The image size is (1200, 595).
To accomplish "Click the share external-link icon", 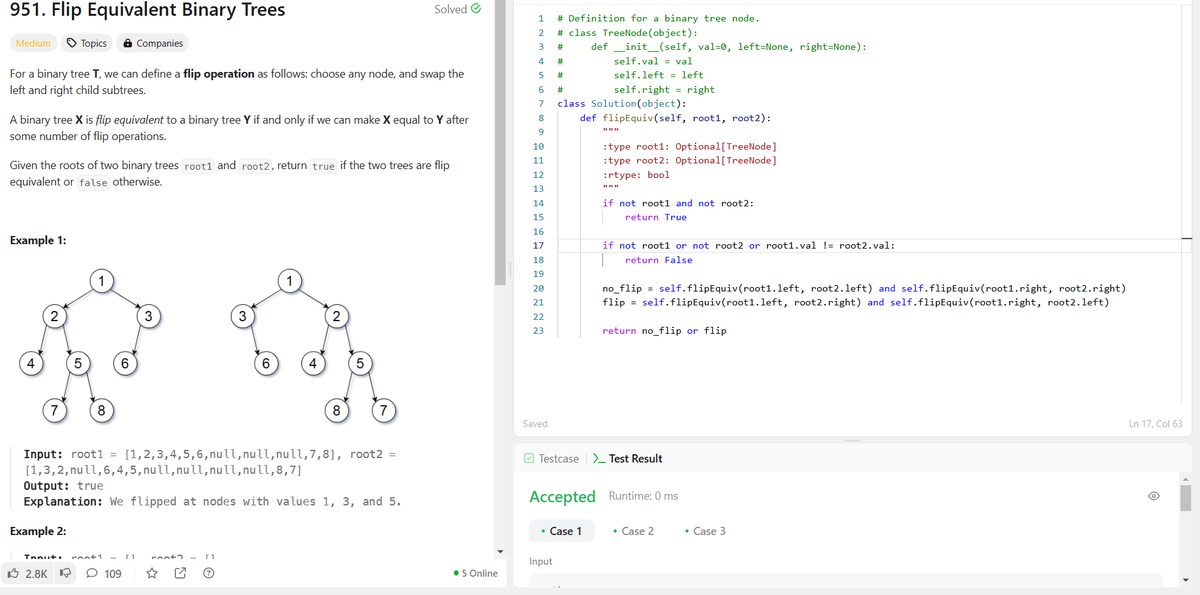I will [x=181, y=574].
